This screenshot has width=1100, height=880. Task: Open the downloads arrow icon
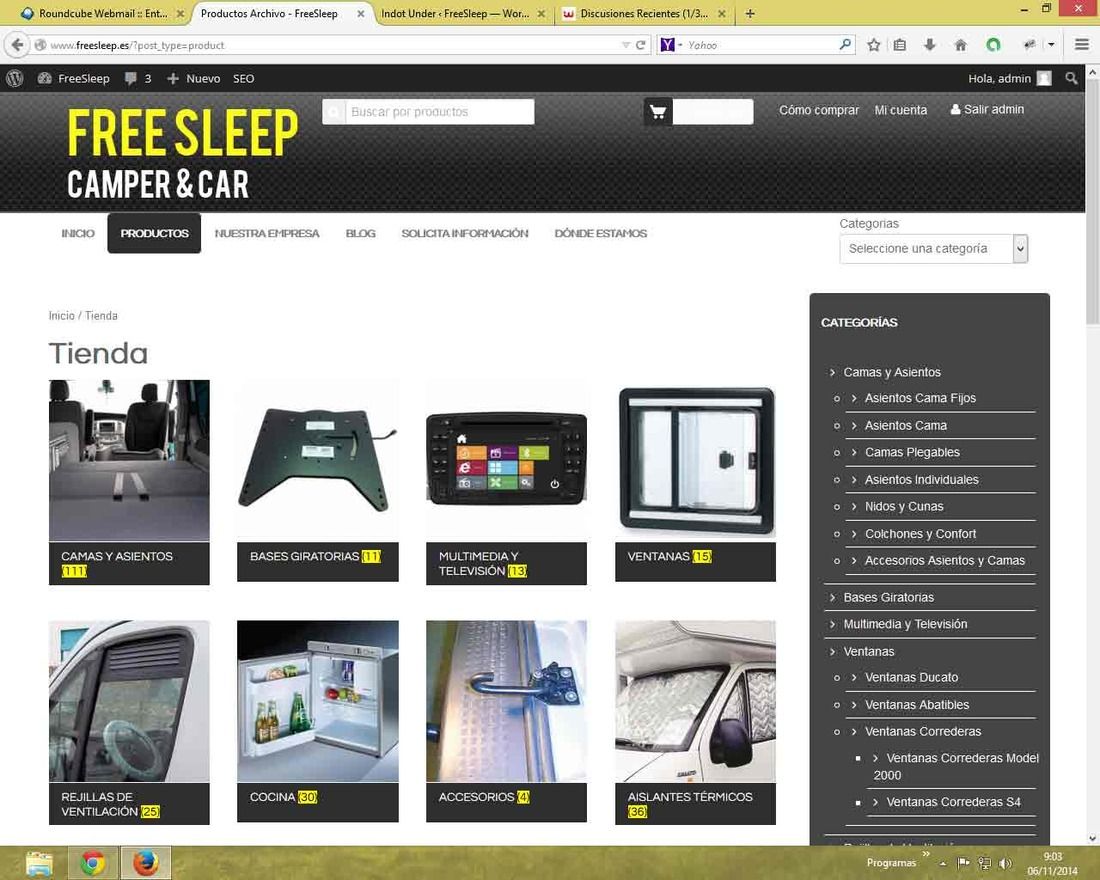click(x=930, y=45)
